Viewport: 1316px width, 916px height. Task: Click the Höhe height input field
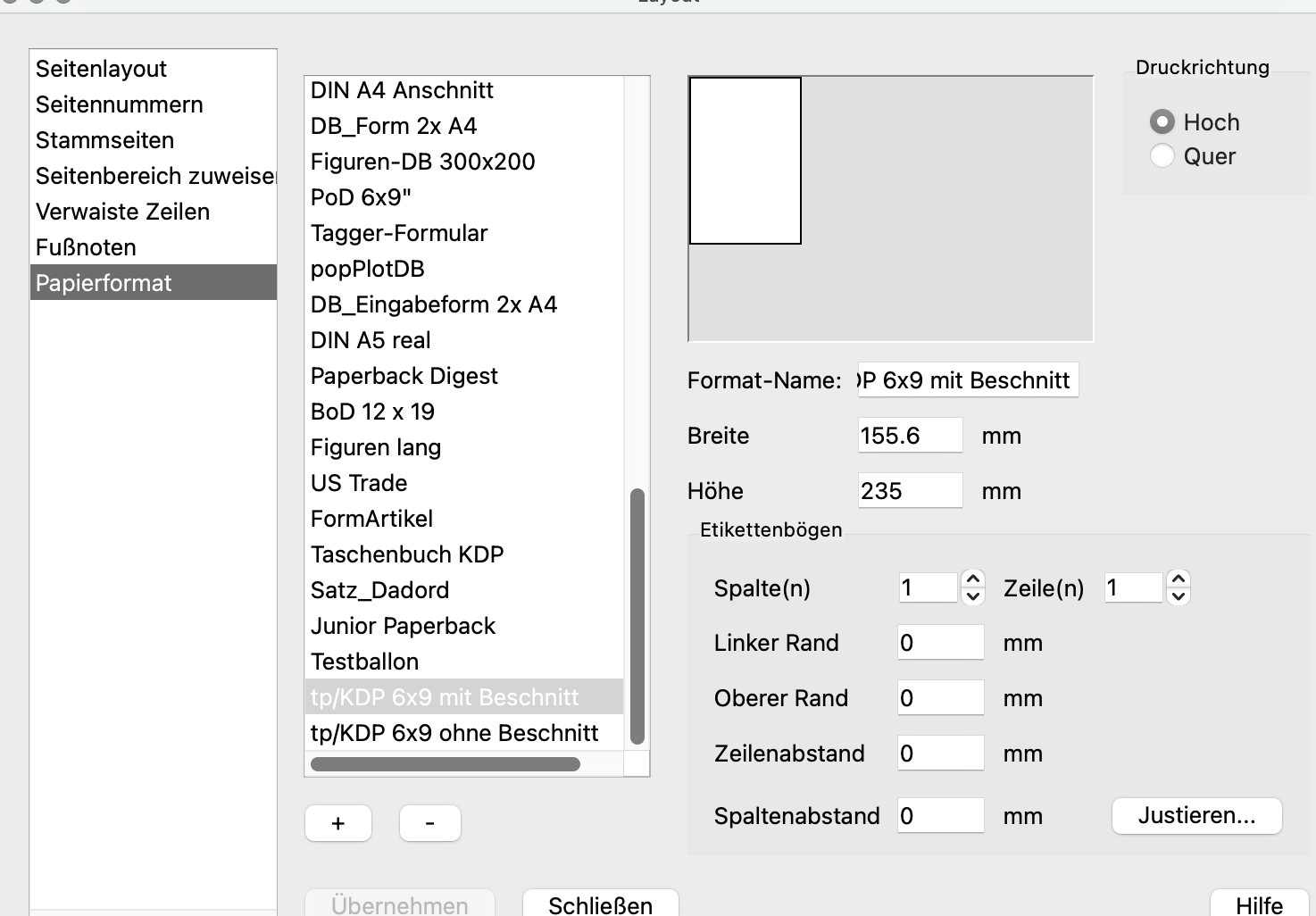[910, 491]
